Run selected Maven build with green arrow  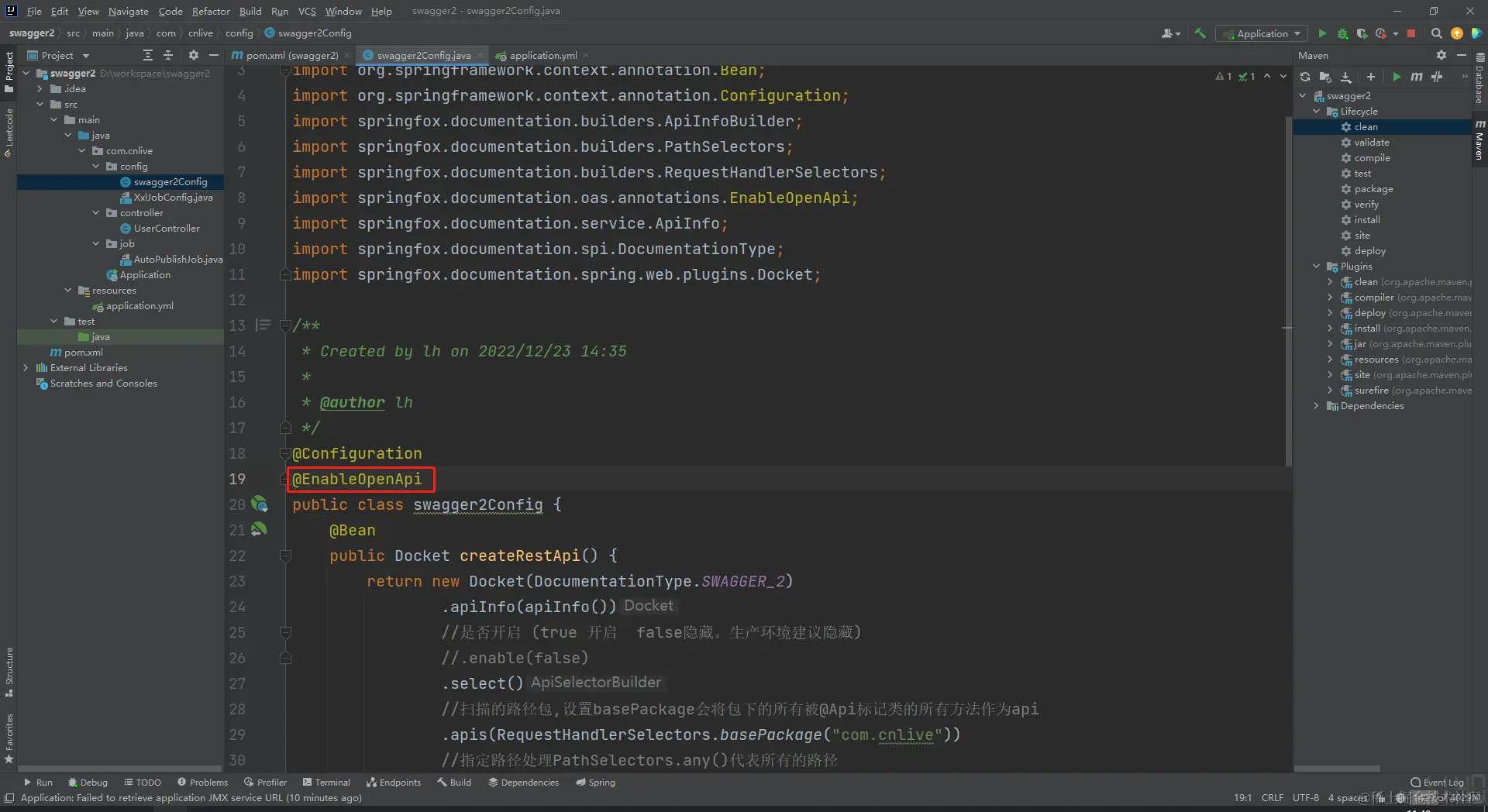(1397, 77)
